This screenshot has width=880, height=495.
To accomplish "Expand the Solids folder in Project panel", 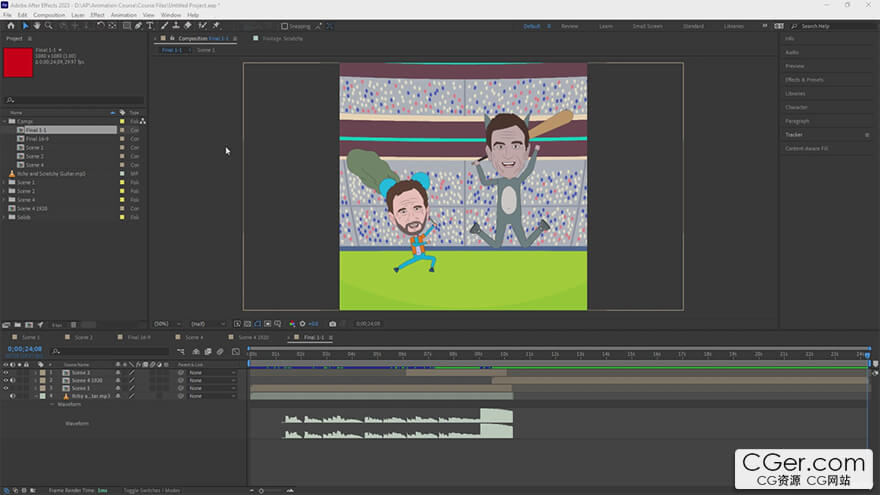I will pos(4,216).
